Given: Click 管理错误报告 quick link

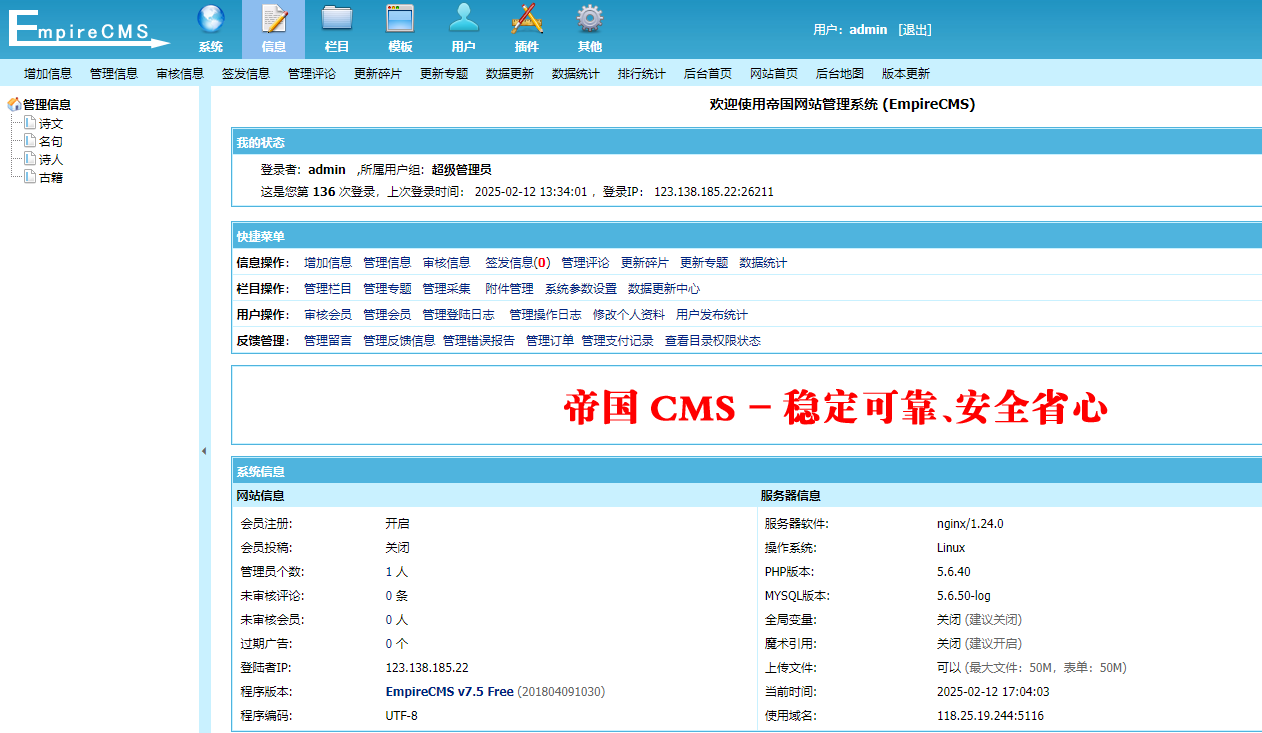Looking at the screenshot, I should (x=479, y=341).
